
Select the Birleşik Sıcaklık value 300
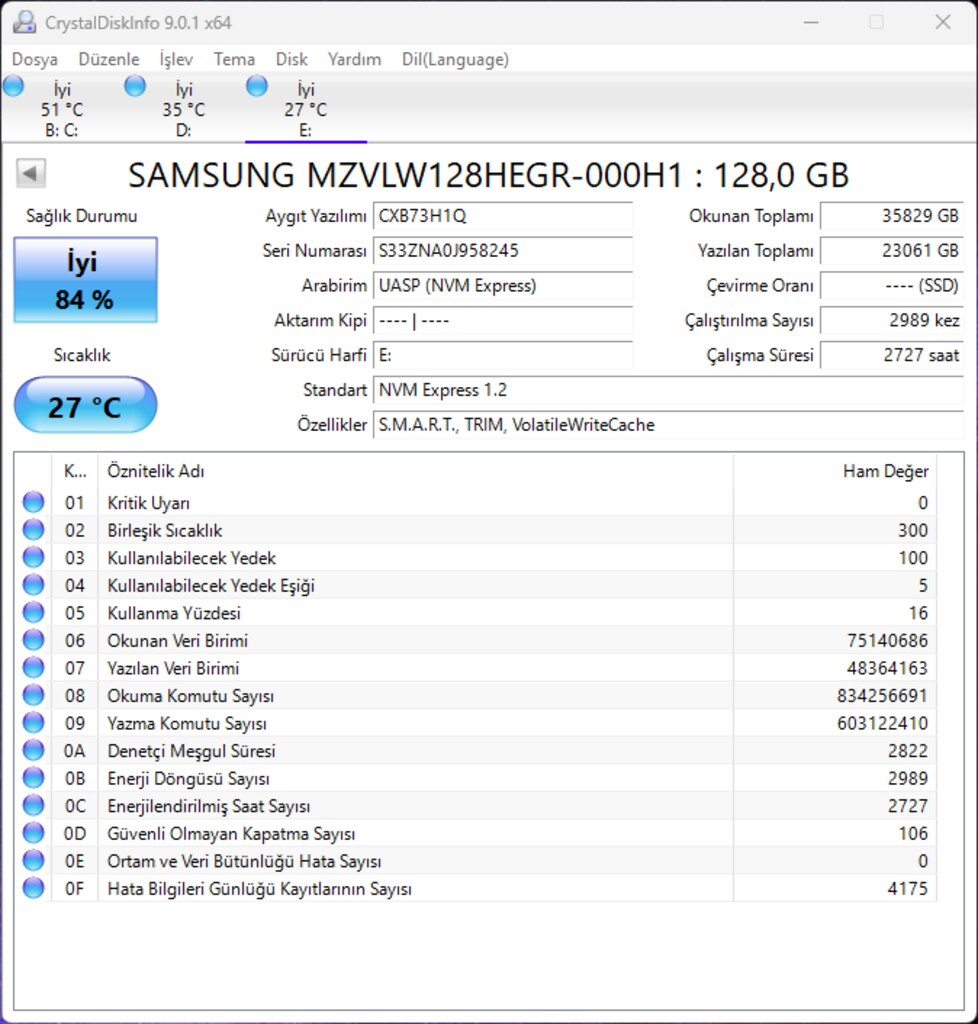(913, 530)
